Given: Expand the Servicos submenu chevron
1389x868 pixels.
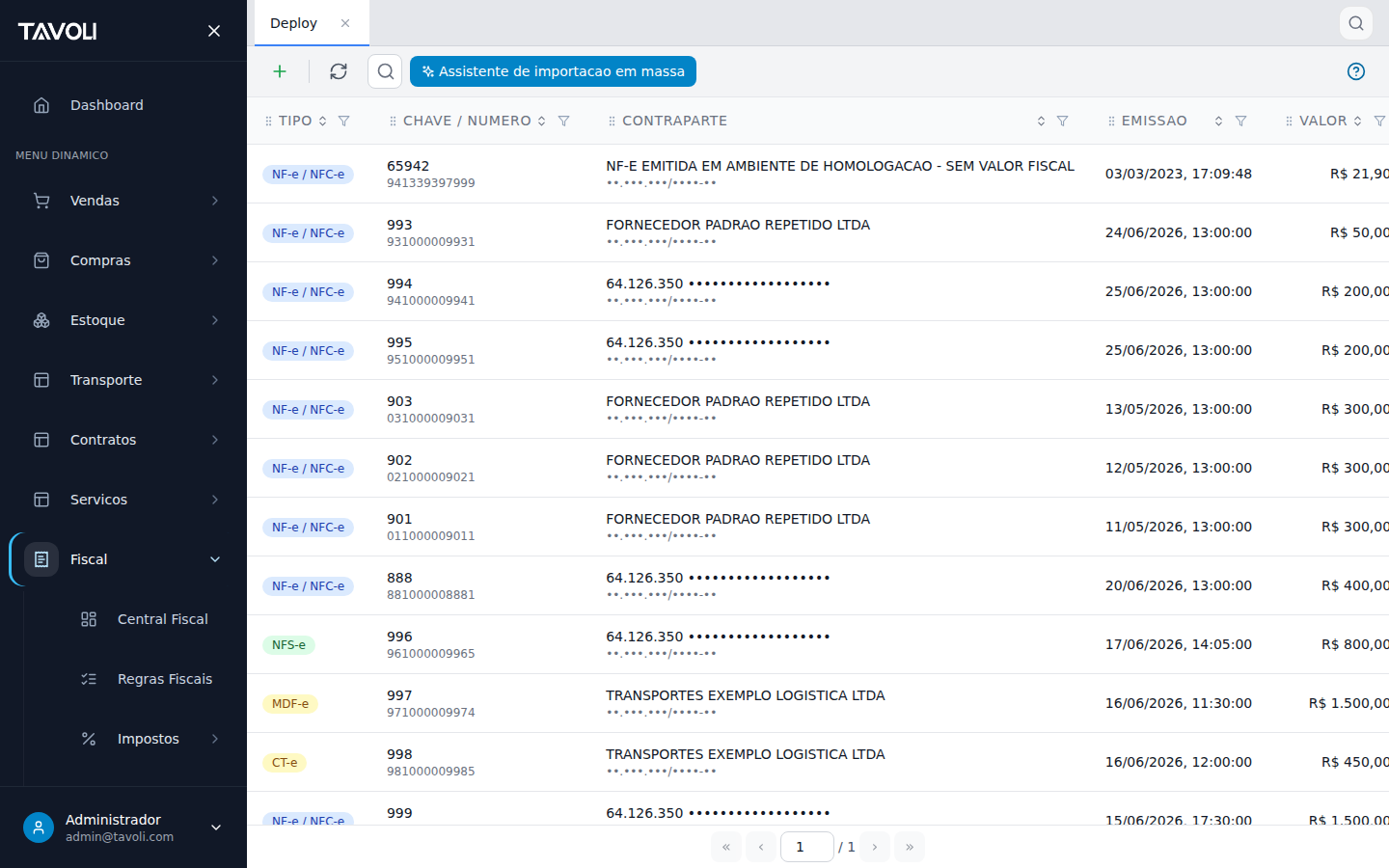Looking at the screenshot, I should [x=215, y=500].
